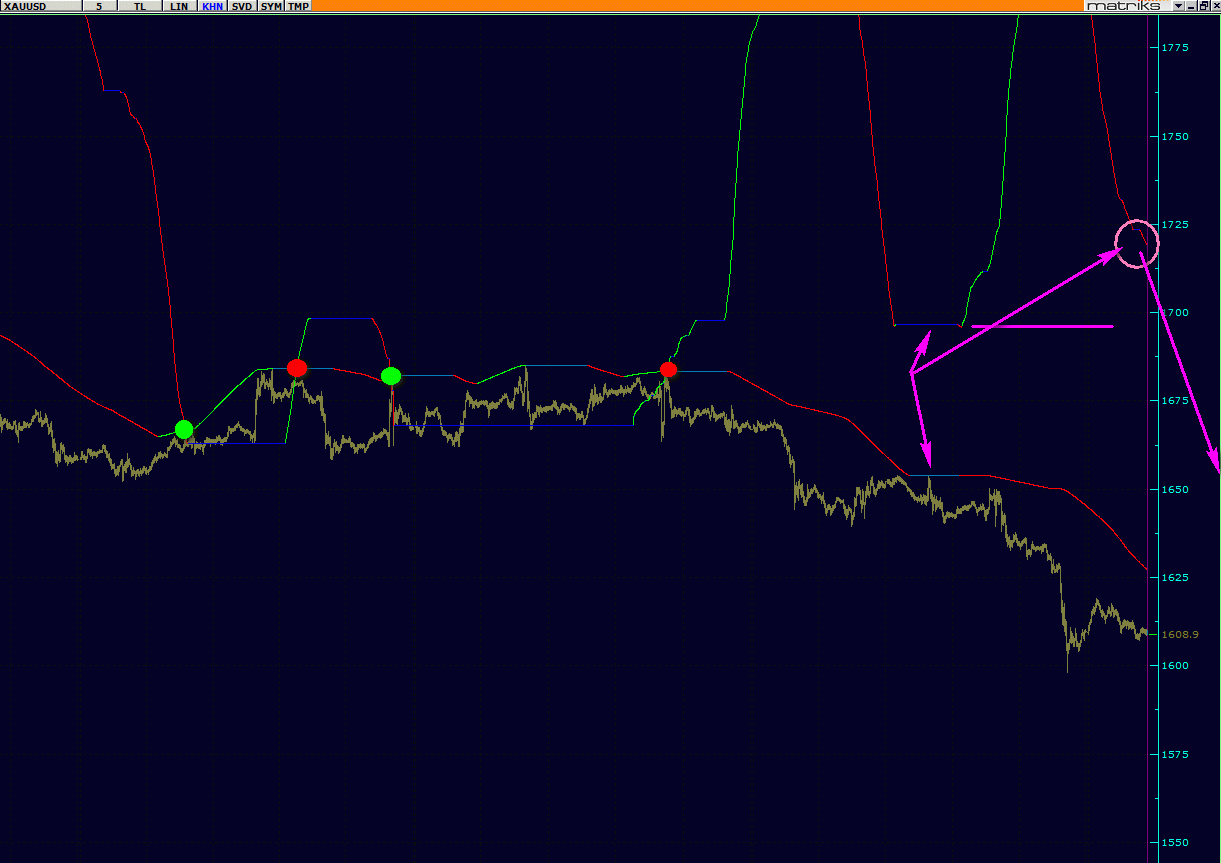Open the TMP template button
Image resolution: width=1221 pixels, height=863 pixels.
[298, 6]
